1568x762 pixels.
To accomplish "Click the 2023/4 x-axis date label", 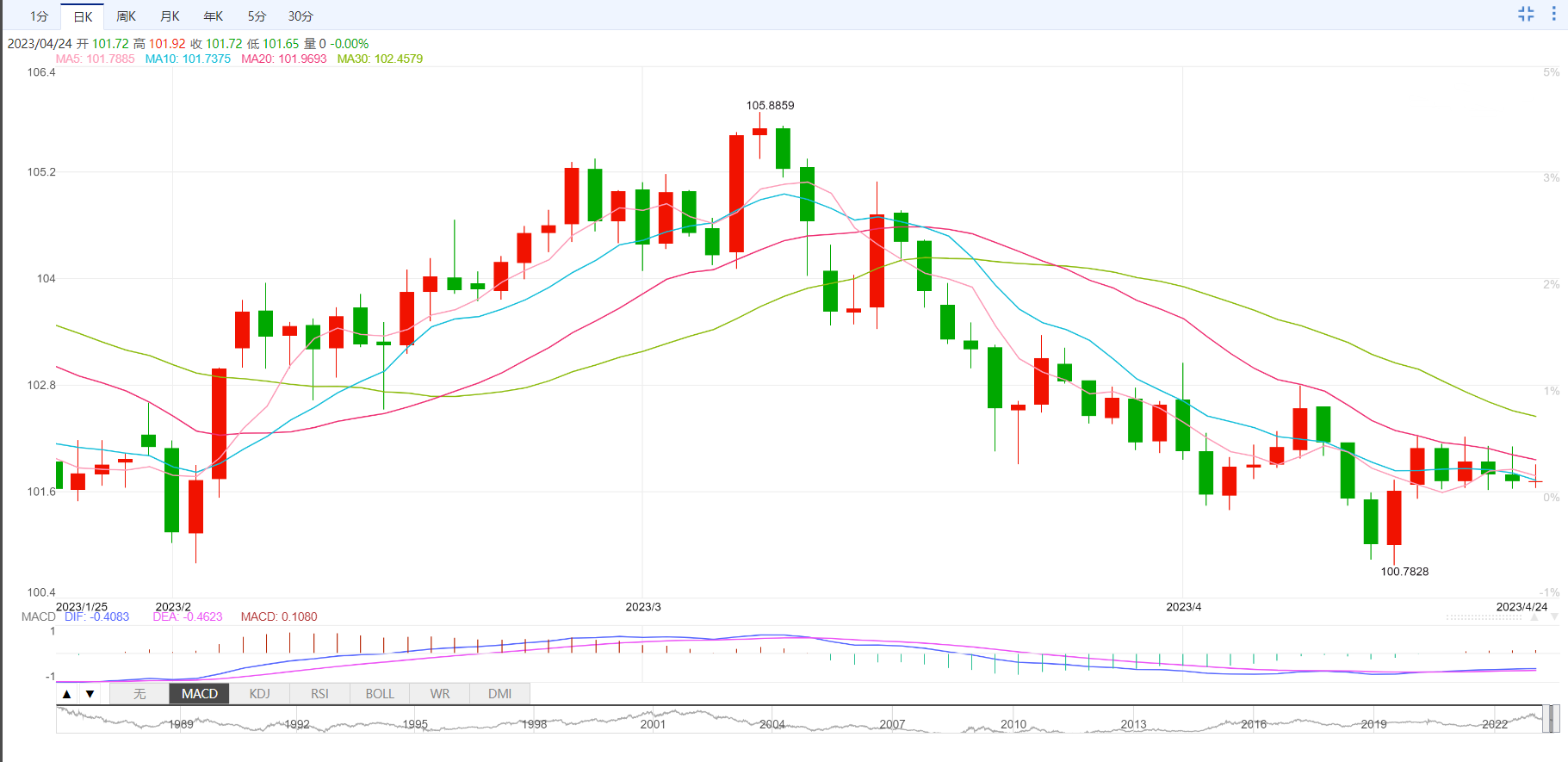I will pyautogui.click(x=1184, y=607).
